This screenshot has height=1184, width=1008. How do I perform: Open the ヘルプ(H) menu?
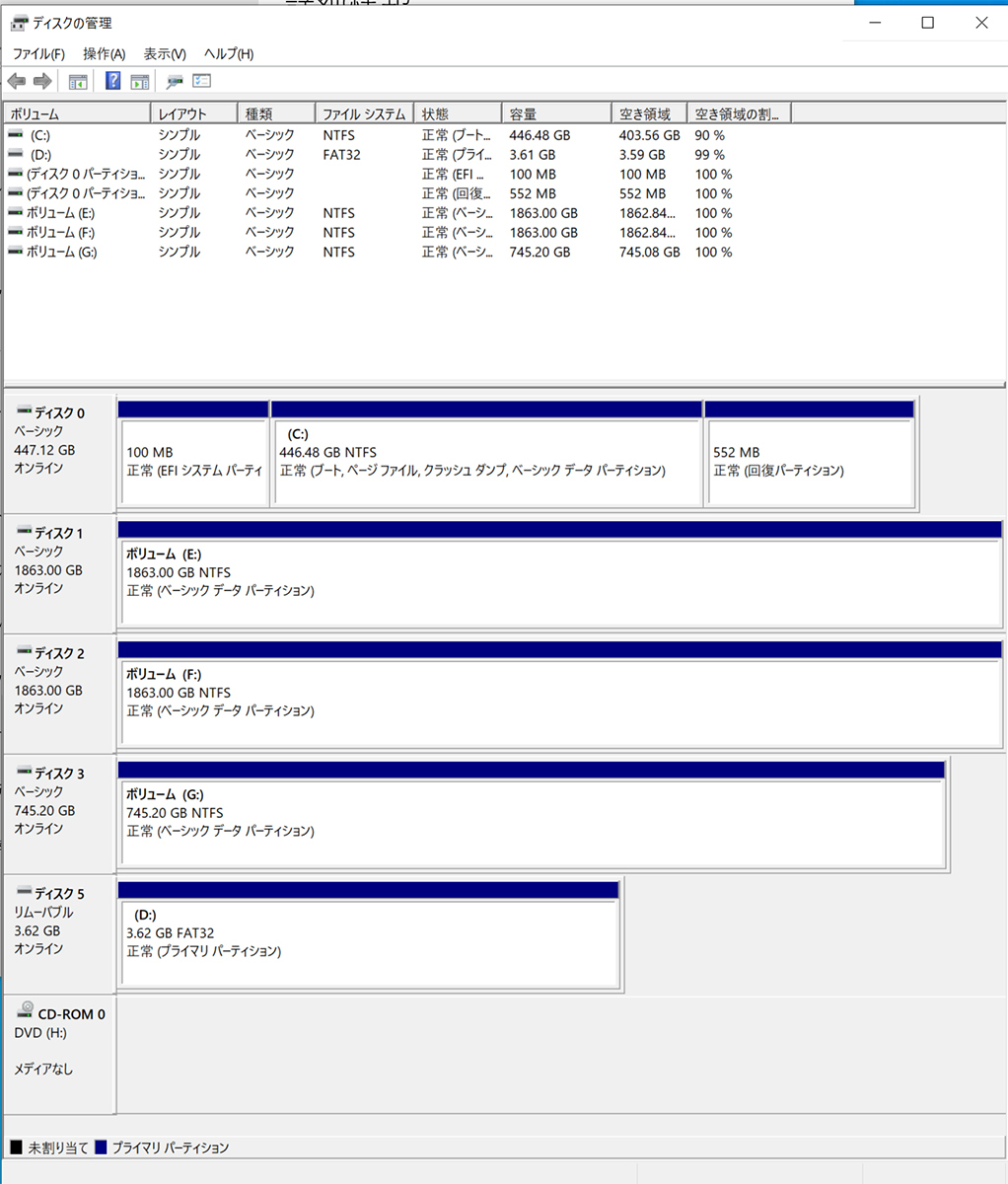coord(229,54)
